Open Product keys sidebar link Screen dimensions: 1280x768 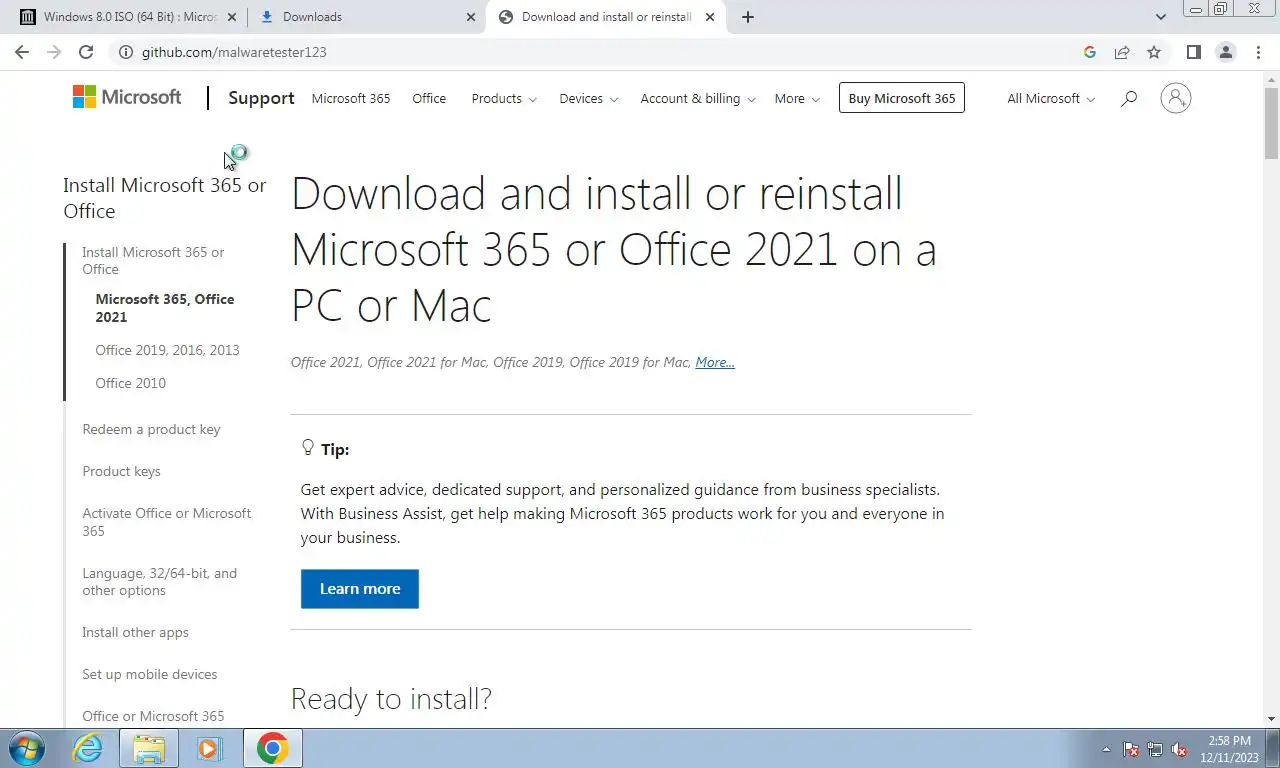point(121,471)
